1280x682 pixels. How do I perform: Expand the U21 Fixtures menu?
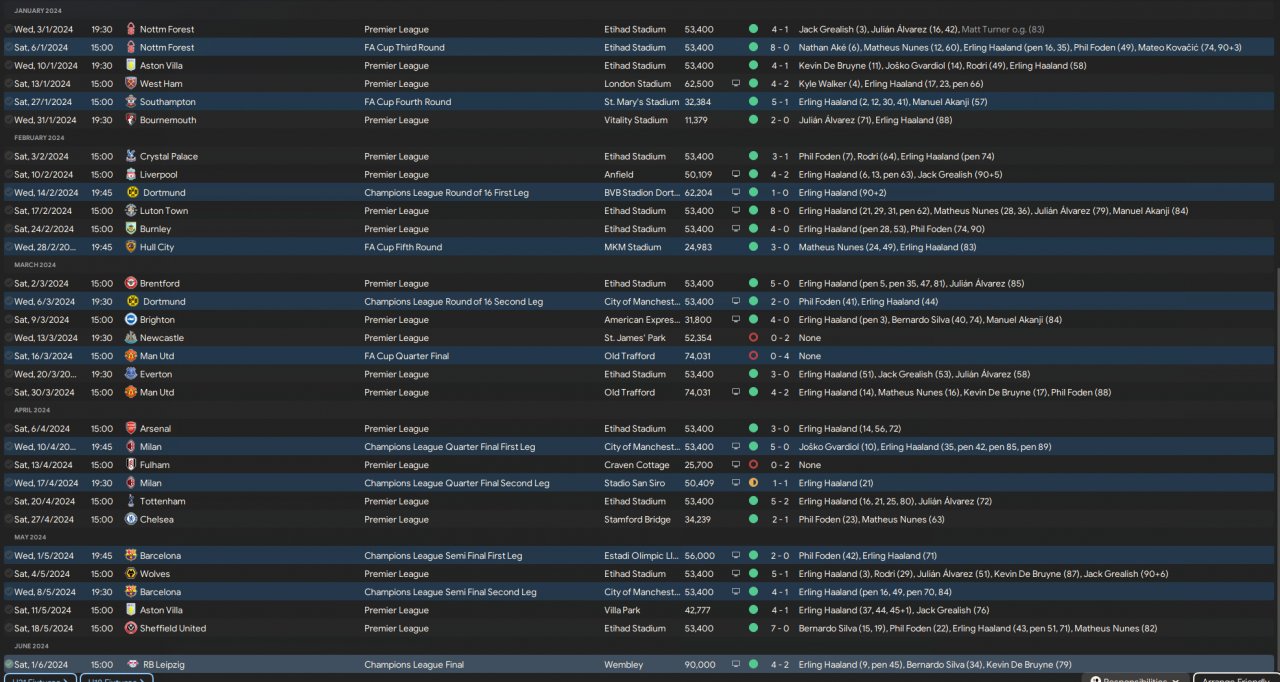tap(38, 679)
